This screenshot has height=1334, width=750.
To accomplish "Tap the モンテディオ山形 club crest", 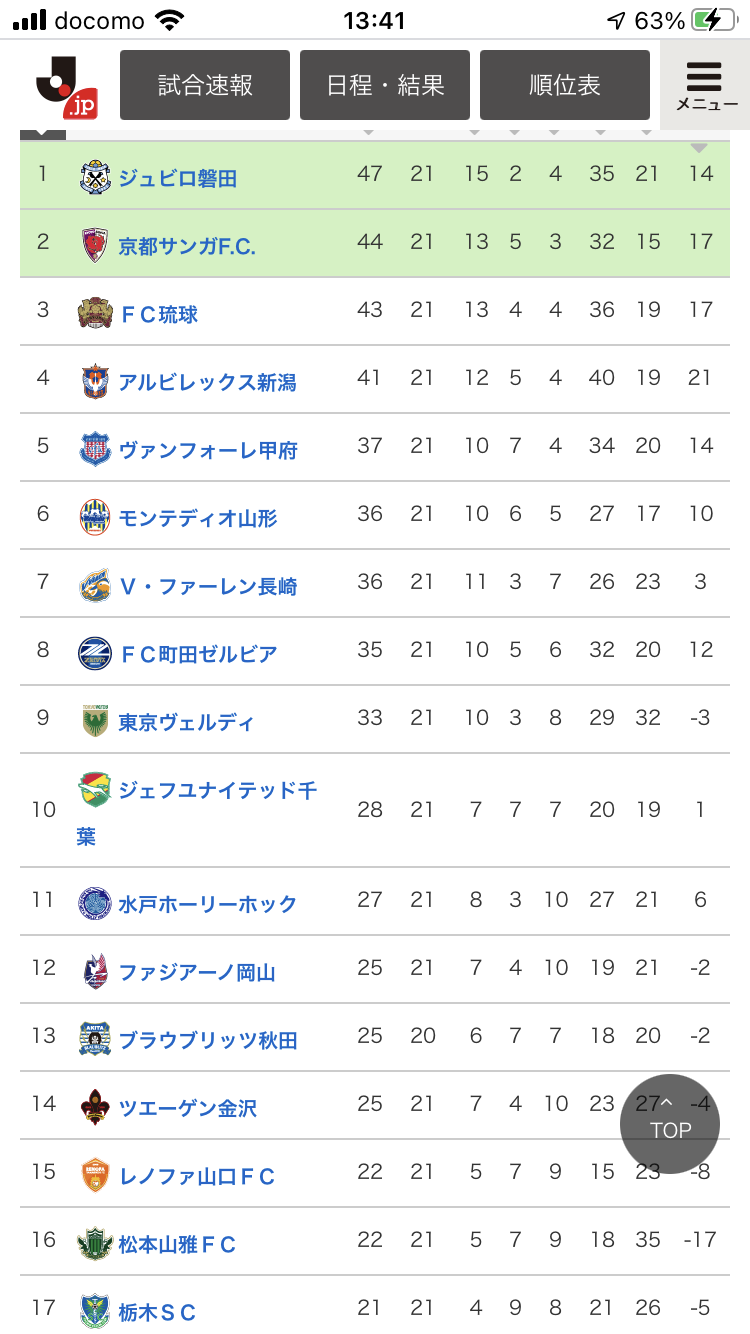I will (x=95, y=517).
